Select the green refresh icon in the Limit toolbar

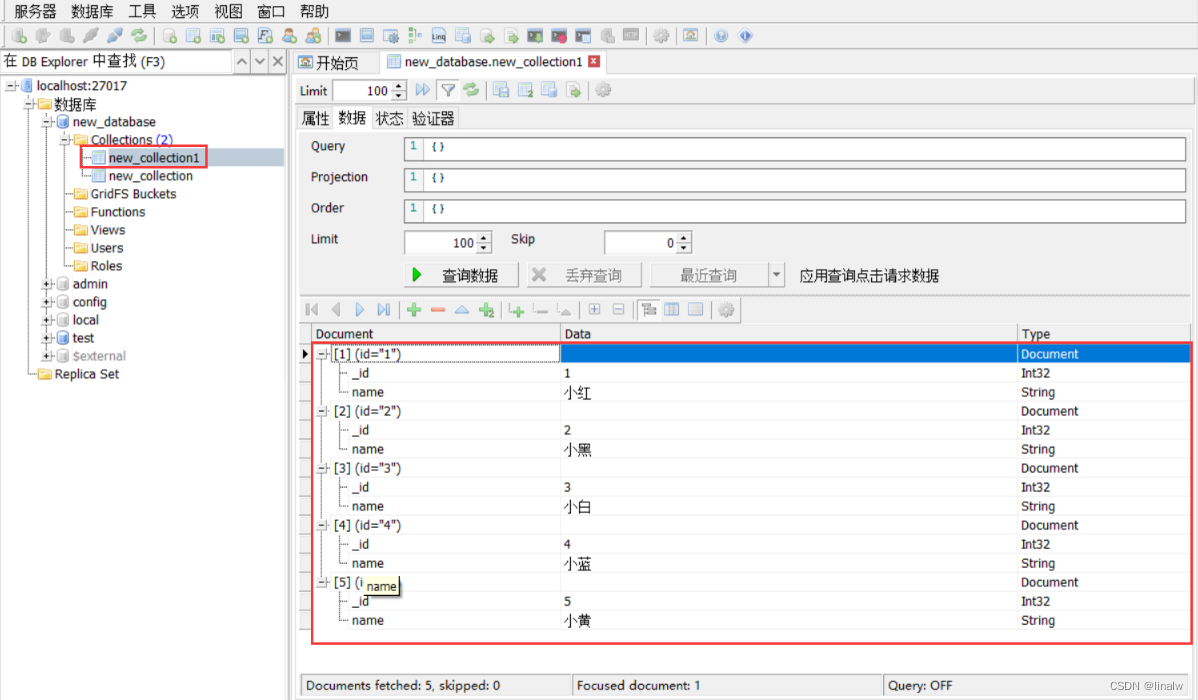[472, 90]
